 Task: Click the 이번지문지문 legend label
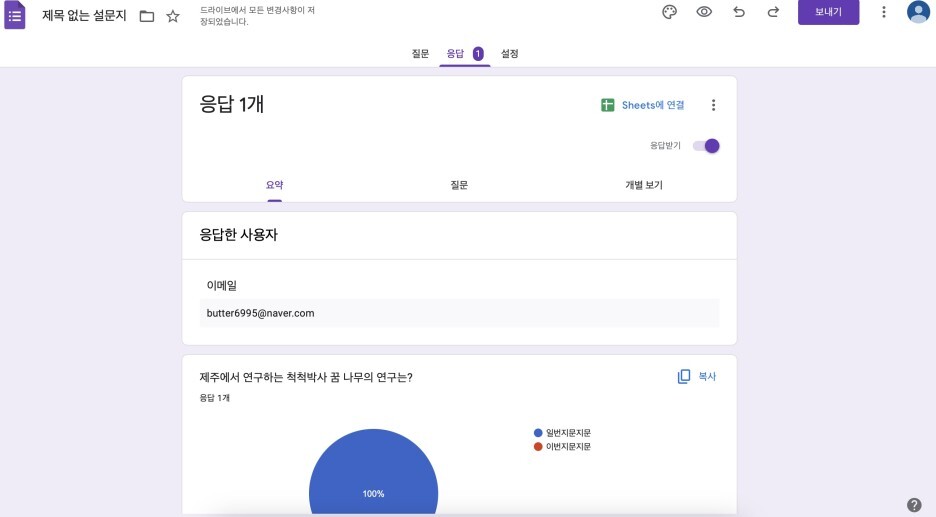568,447
